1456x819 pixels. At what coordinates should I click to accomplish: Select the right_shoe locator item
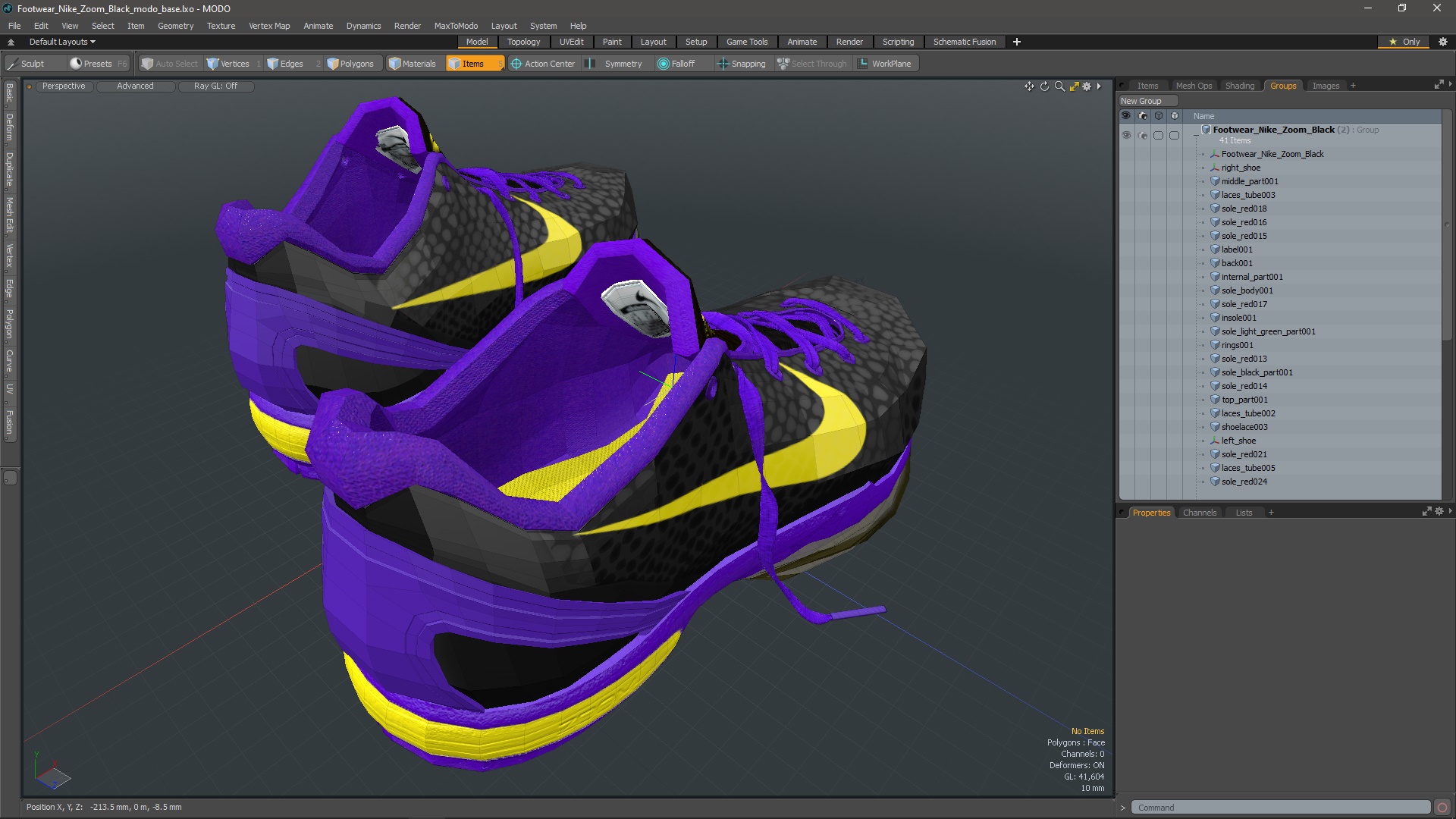tap(1241, 168)
